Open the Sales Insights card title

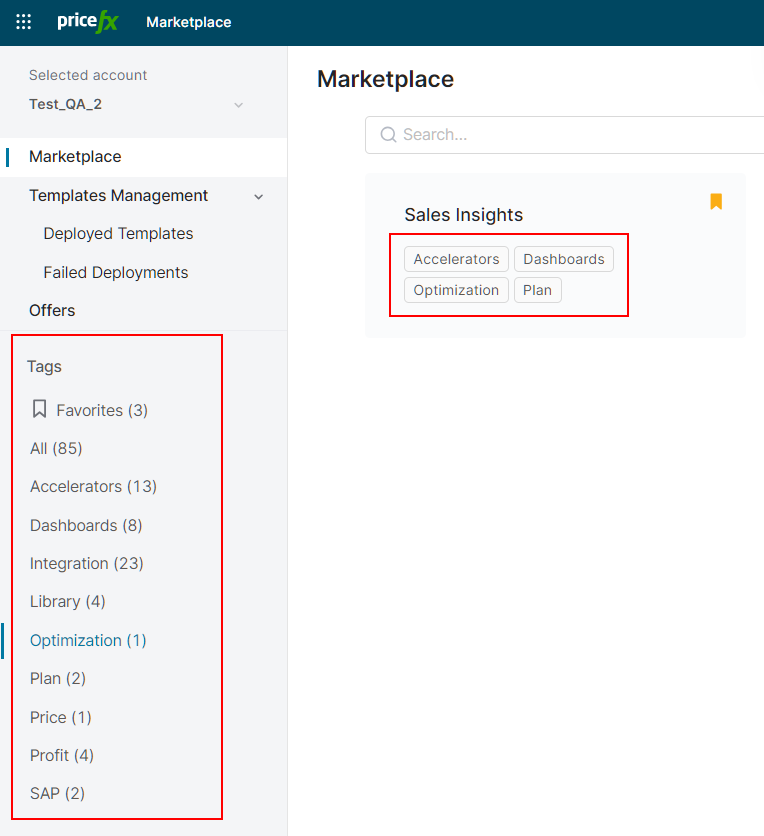(463, 215)
